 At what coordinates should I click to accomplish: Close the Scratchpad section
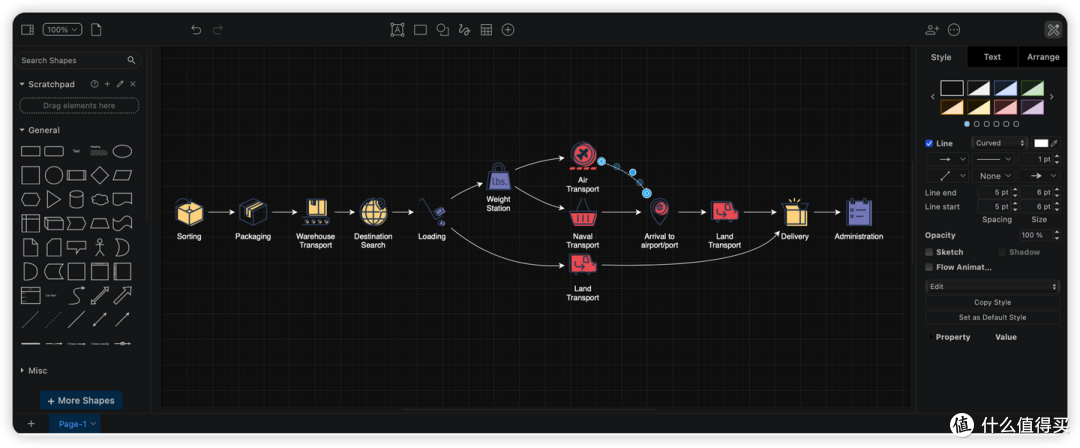[133, 84]
